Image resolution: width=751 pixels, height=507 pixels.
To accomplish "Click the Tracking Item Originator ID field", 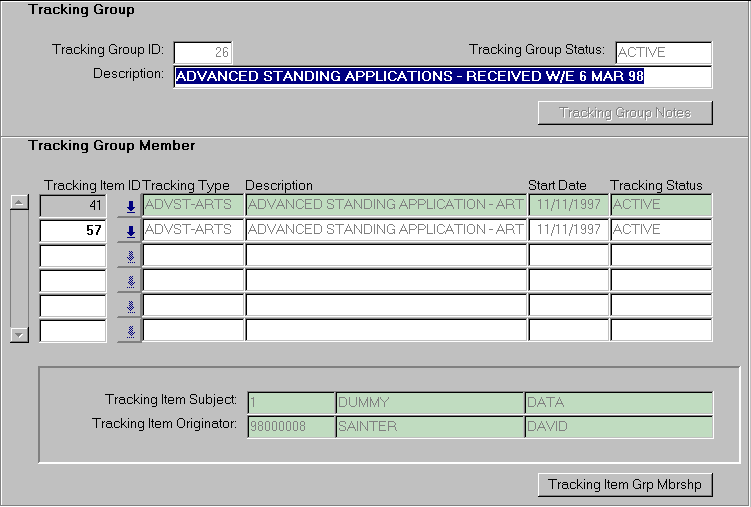I will [x=290, y=427].
